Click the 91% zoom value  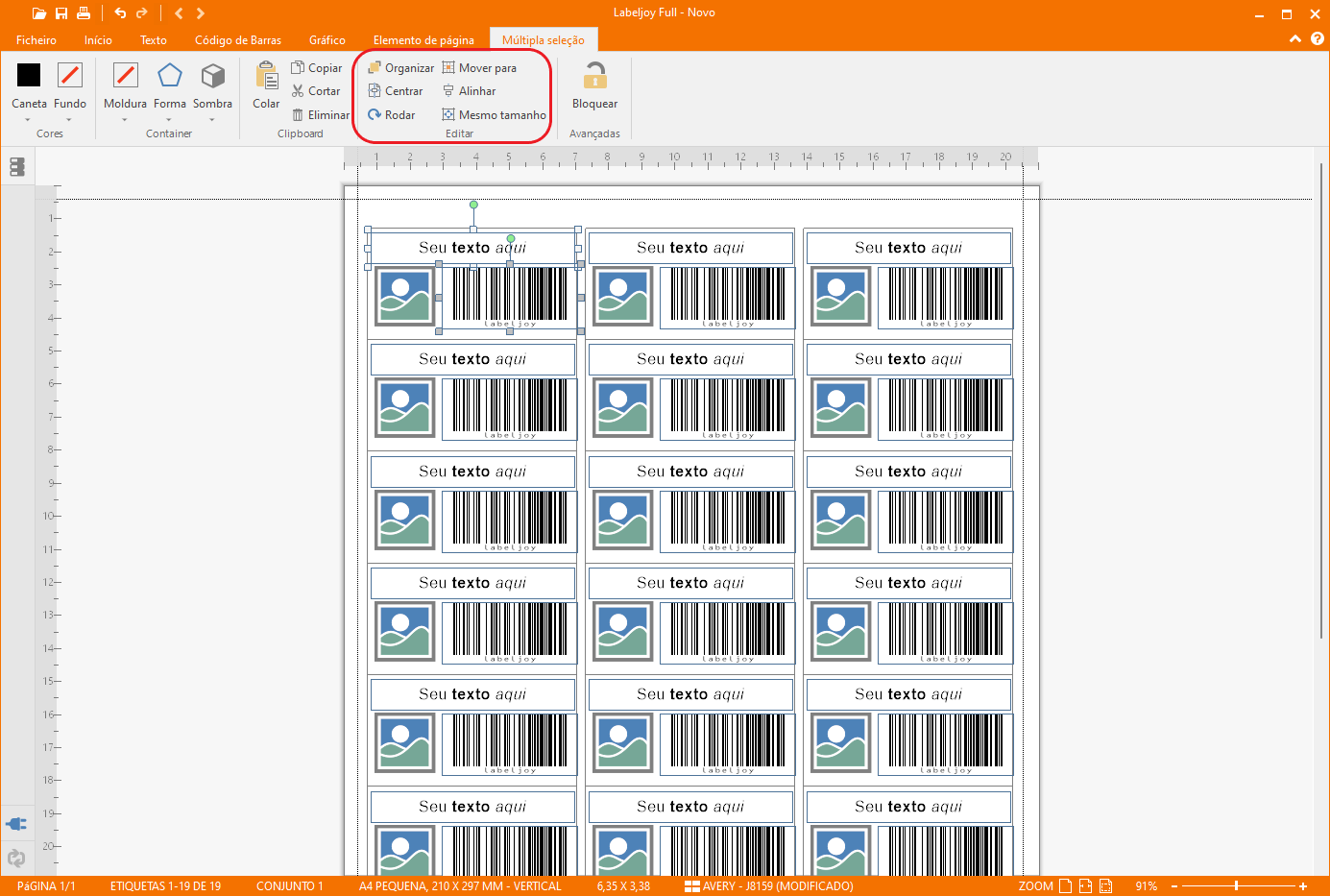tap(1147, 886)
